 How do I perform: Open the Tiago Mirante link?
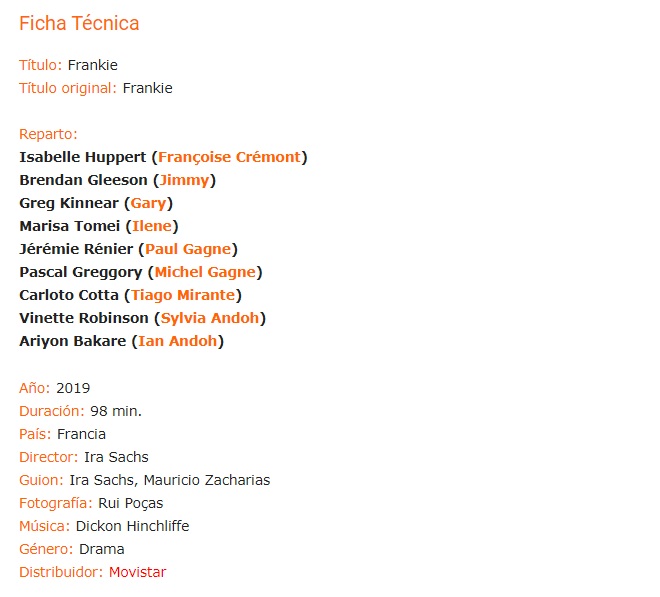[x=183, y=295]
